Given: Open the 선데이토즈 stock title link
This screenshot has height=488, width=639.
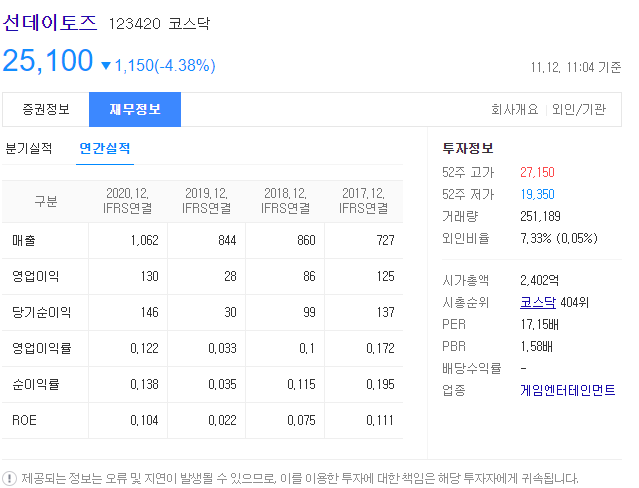Looking at the screenshot, I should [50, 22].
